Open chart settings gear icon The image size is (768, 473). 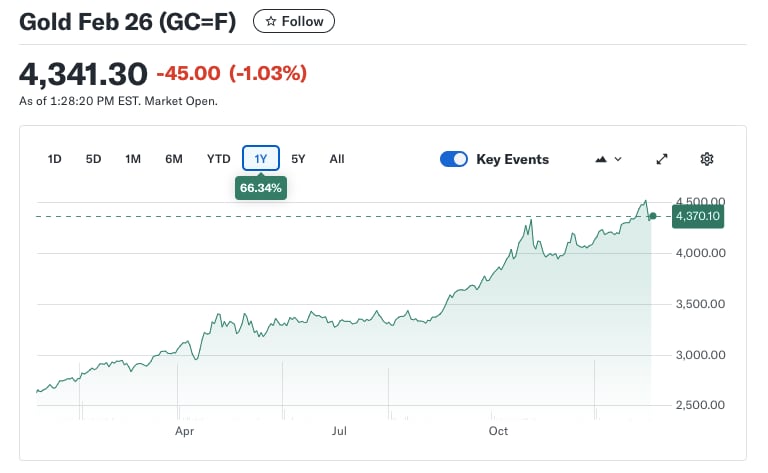[x=707, y=159]
